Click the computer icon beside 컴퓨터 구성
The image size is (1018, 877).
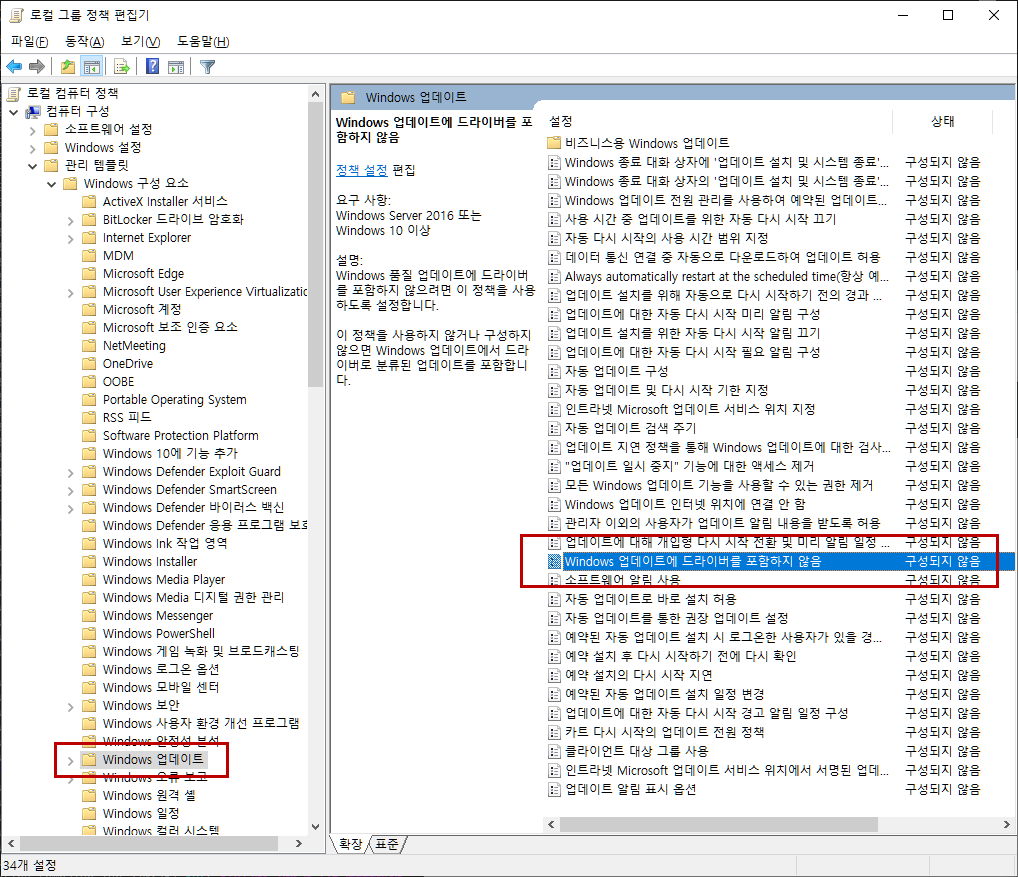click(32, 112)
